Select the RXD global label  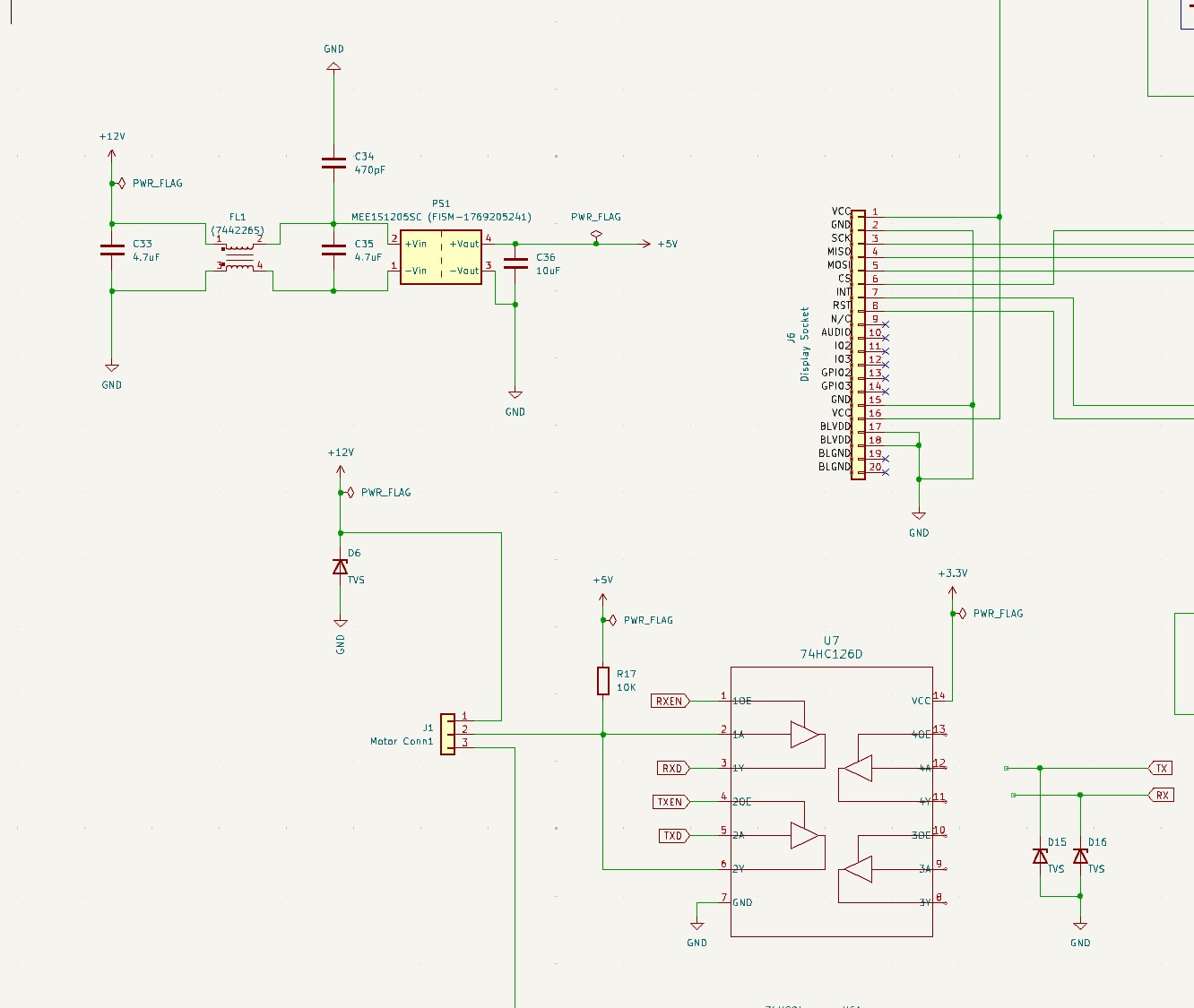point(672,769)
